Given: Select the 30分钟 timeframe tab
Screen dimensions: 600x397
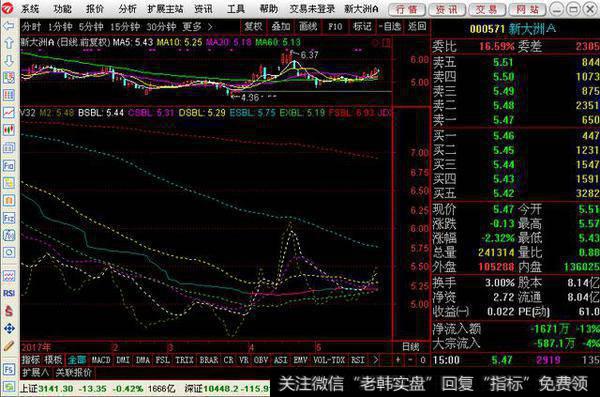Looking at the screenshot, I should click(x=161, y=26).
